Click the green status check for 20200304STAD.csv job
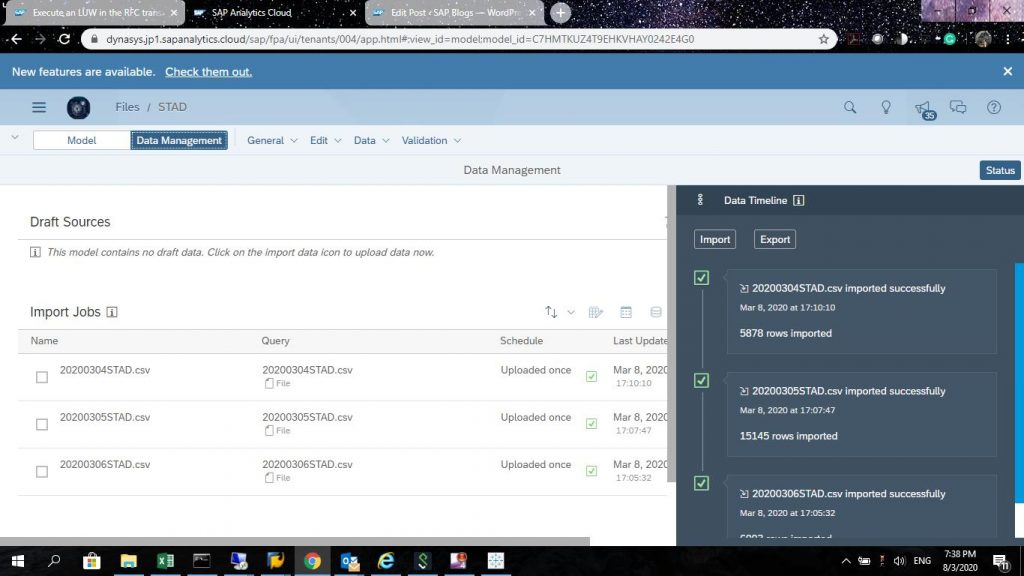 (591, 376)
